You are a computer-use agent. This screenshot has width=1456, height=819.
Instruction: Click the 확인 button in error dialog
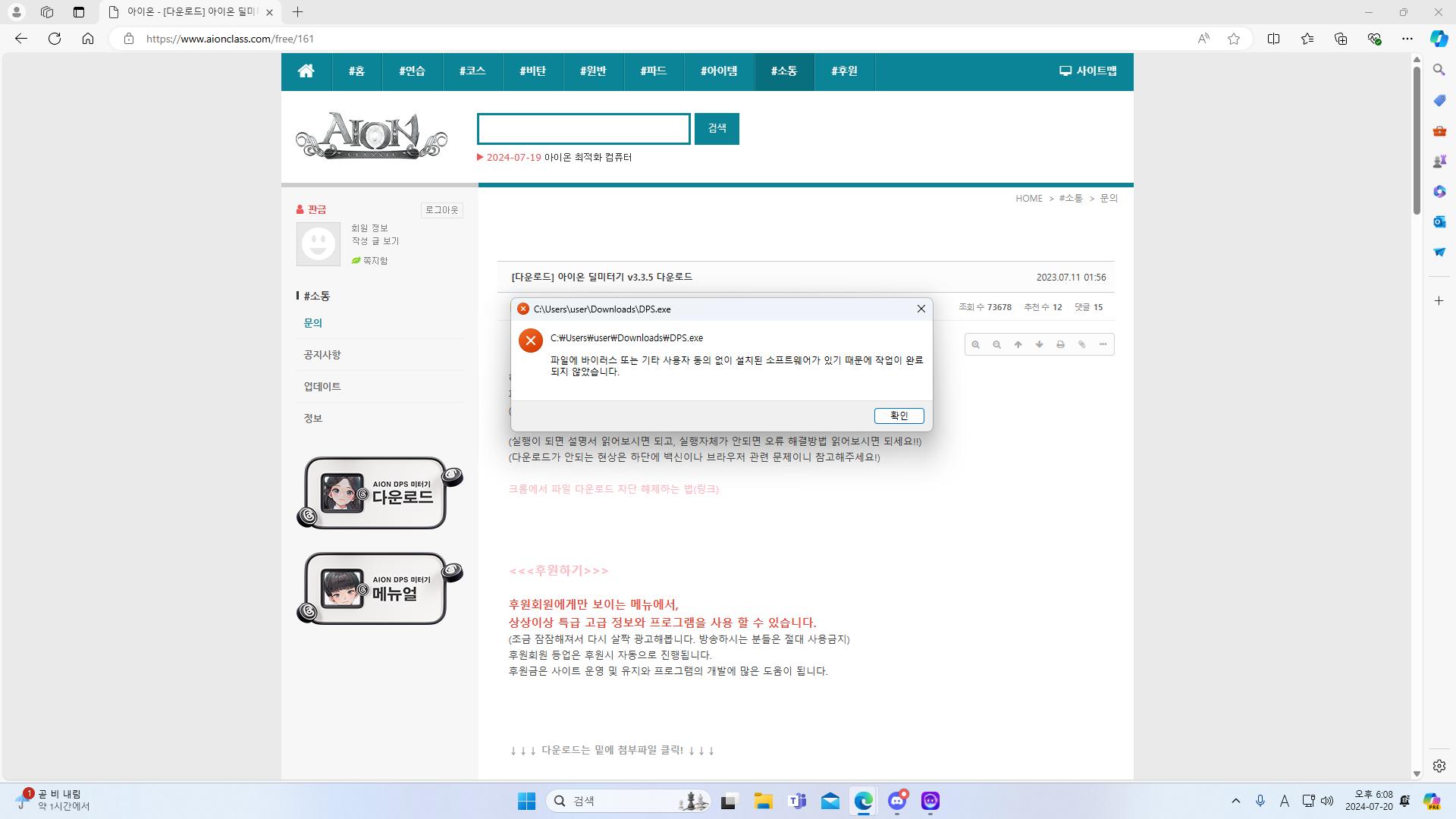point(899,416)
